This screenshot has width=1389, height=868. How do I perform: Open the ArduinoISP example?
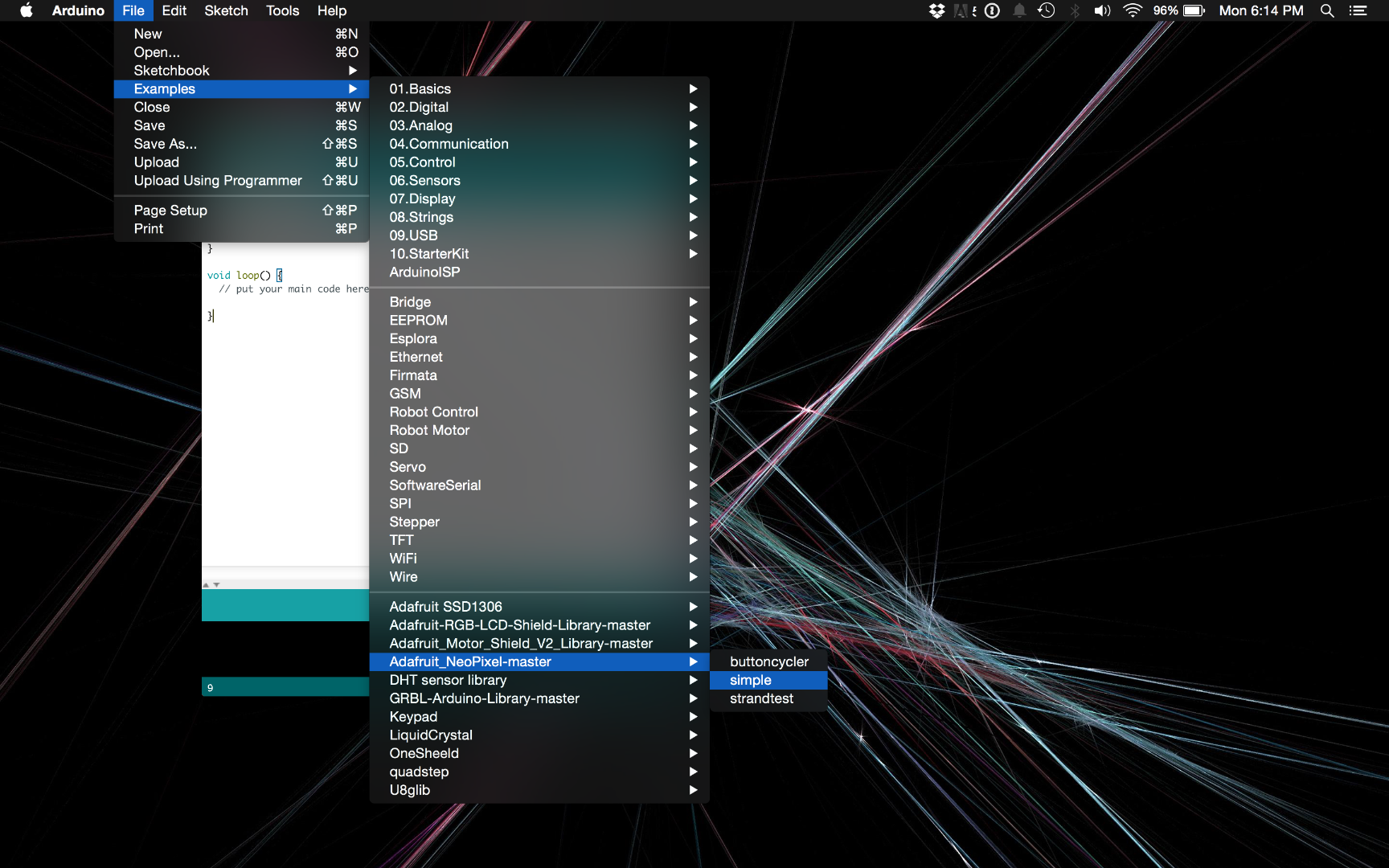tap(539, 272)
